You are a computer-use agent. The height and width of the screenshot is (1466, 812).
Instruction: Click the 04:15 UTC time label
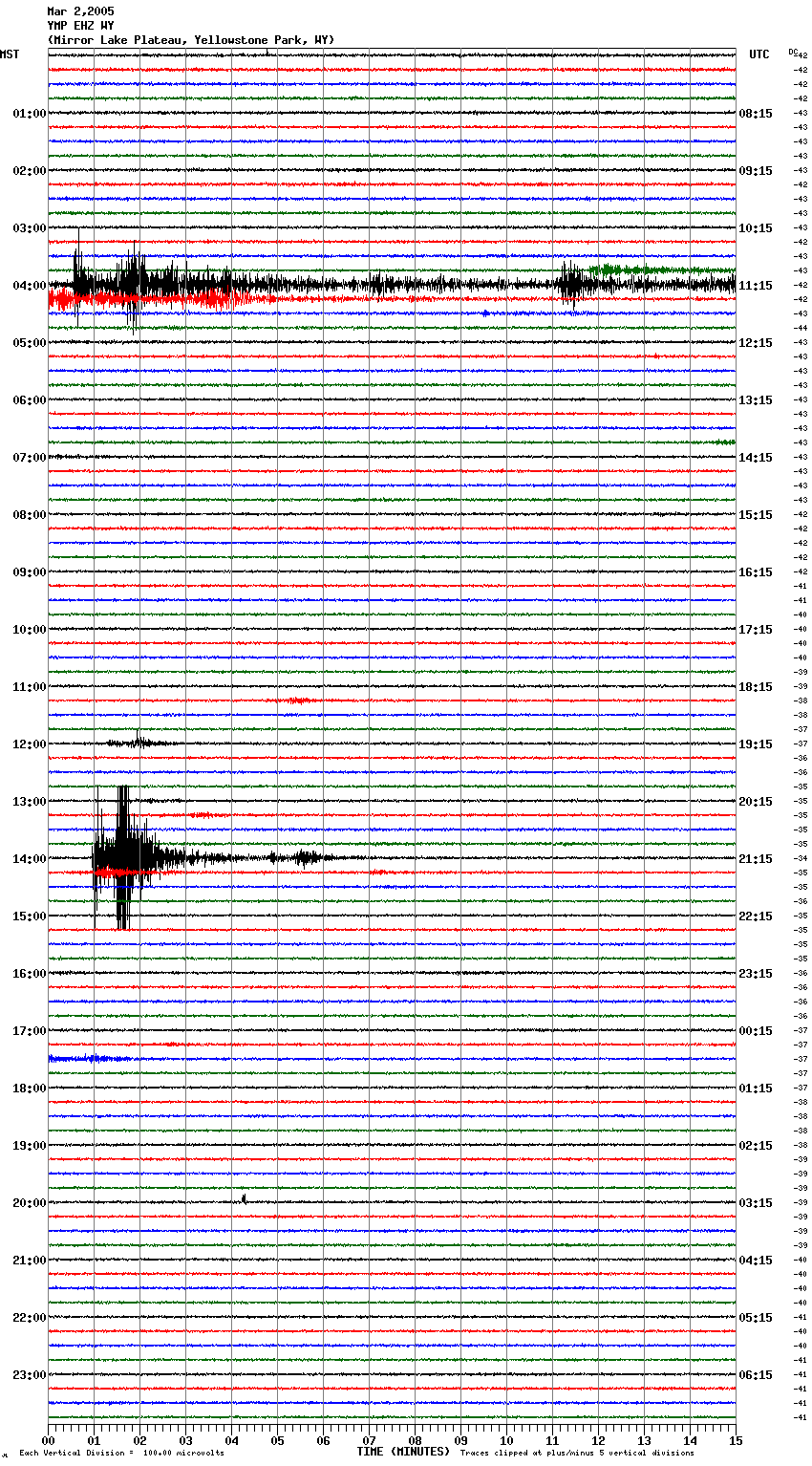click(x=756, y=1261)
